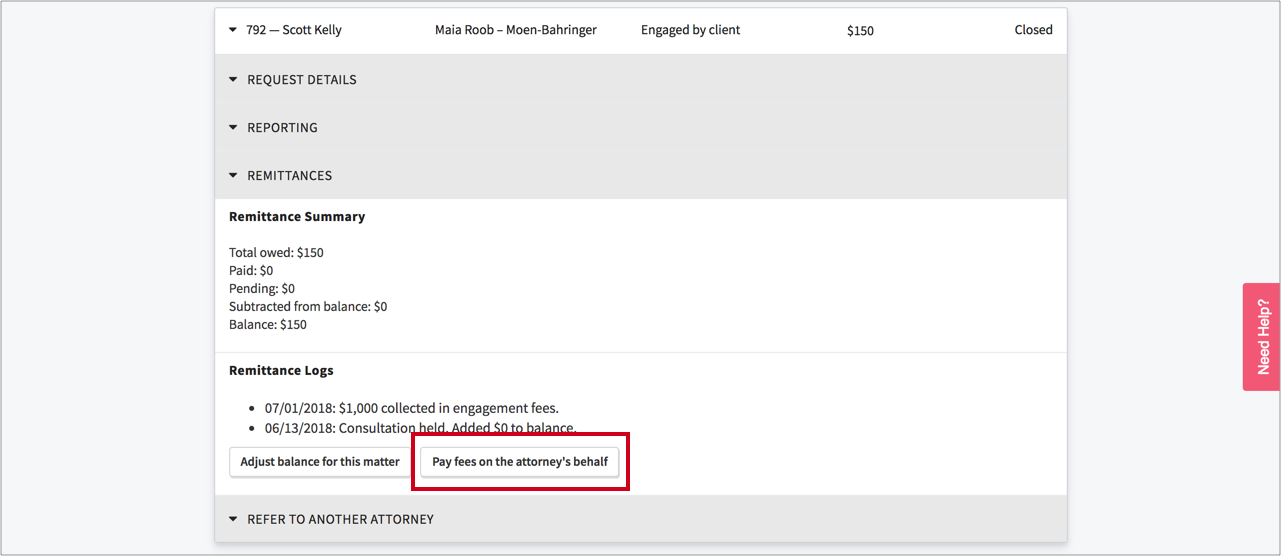Click the caret beside REFER TO ANOTHER ATTORNEY
Image resolution: width=1281 pixels, height=556 pixels.
click(x=233, y=520)
